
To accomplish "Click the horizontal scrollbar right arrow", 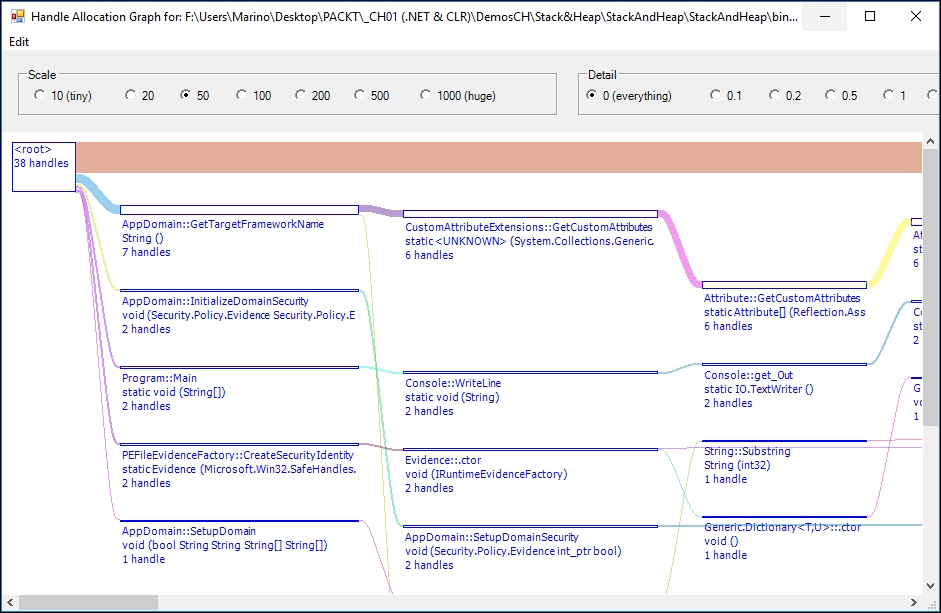I will (914, 602).
